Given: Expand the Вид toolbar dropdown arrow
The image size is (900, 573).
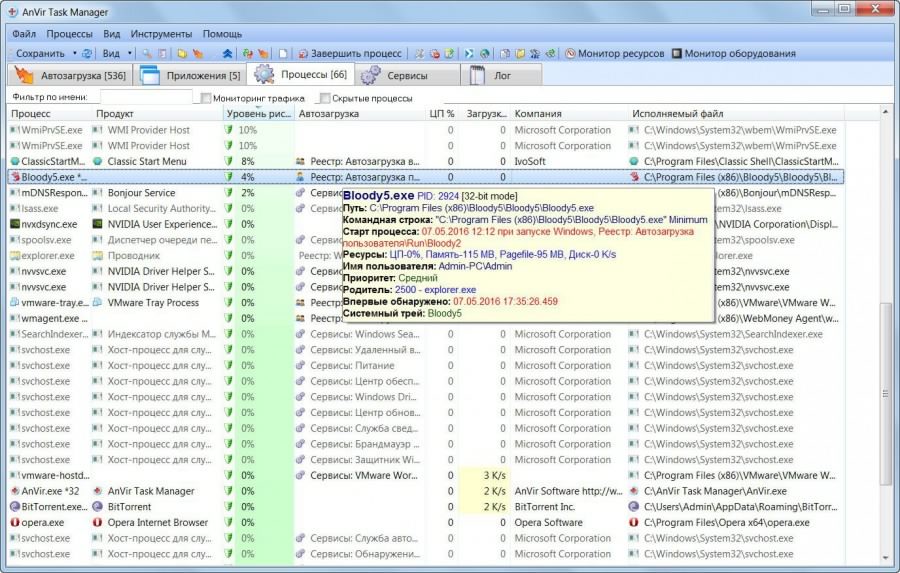Looking at the screenshot, I should click(128, 53).
